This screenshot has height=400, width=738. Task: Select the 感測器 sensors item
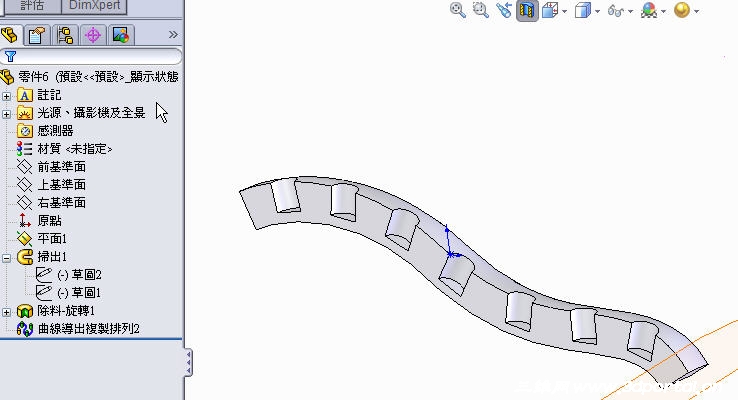(56, 131)
